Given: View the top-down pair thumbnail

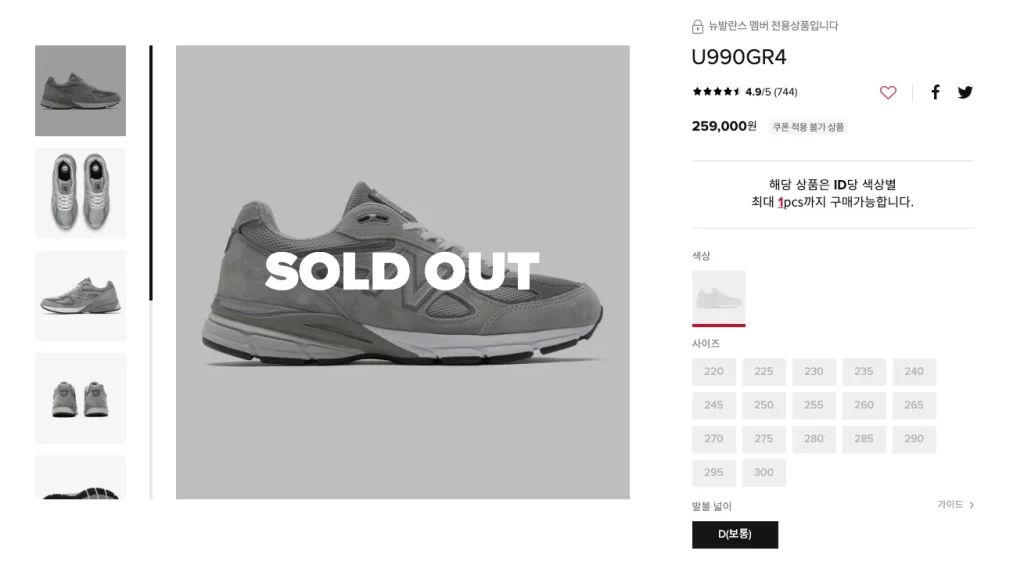Looking at the screenshot, I should pos(81,193).
